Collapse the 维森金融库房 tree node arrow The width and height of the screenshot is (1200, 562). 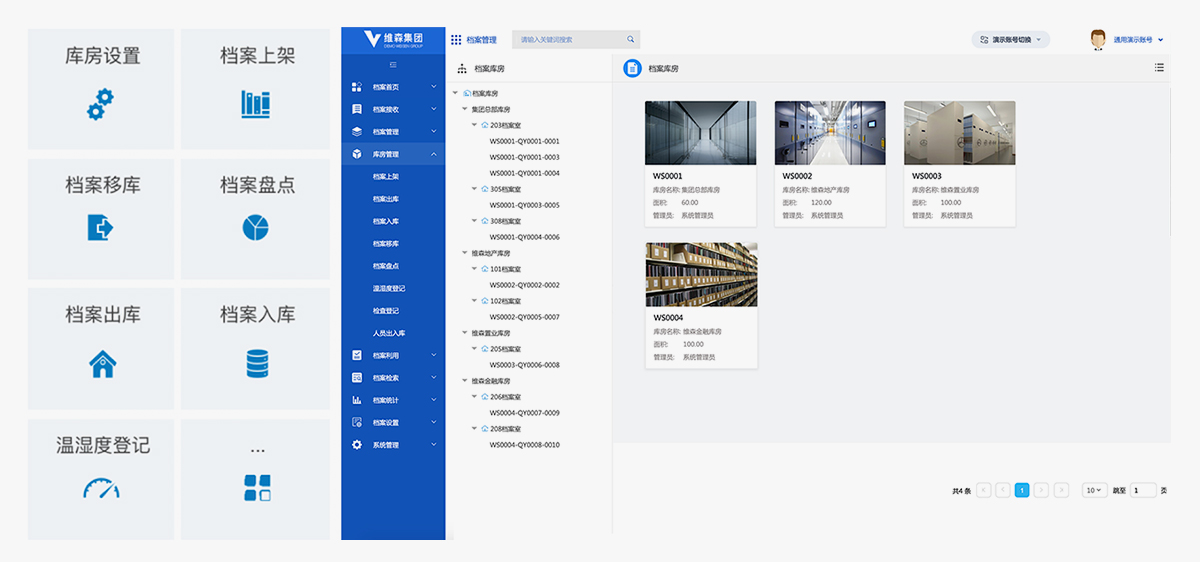point(465,381)
